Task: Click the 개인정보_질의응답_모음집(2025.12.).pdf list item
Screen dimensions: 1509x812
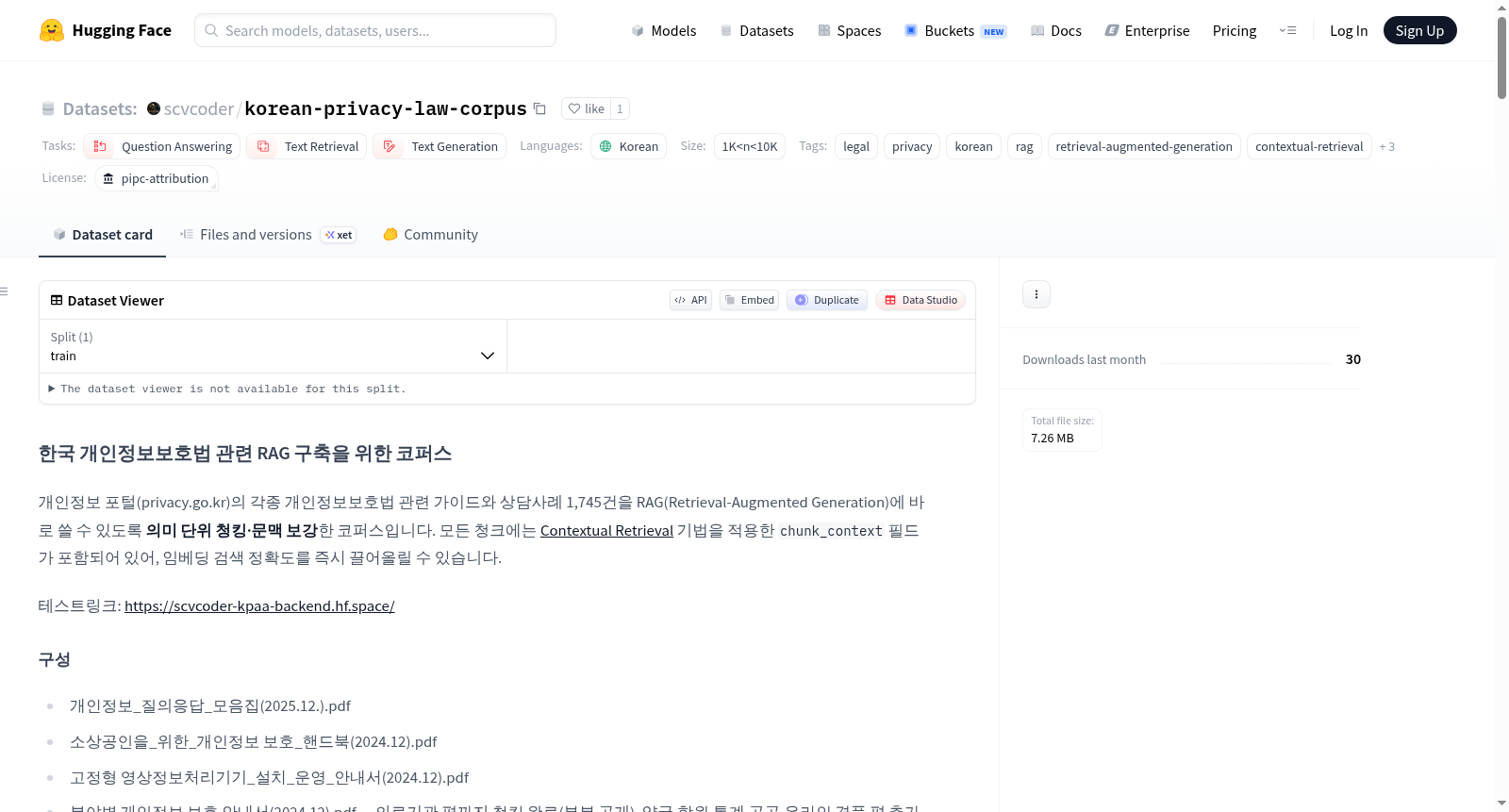Action: 210,706
